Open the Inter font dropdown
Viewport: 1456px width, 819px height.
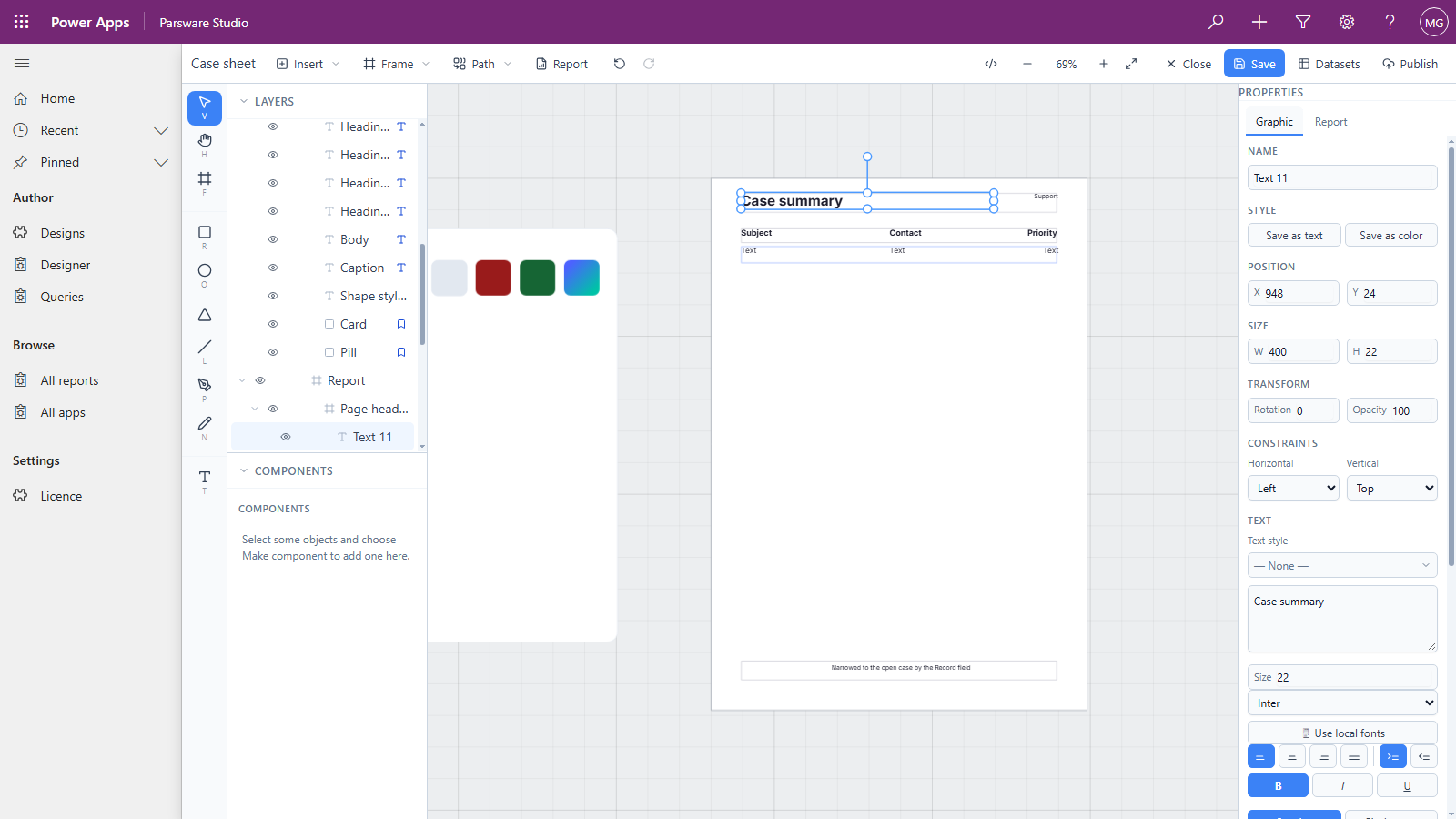coord(1342,703)
